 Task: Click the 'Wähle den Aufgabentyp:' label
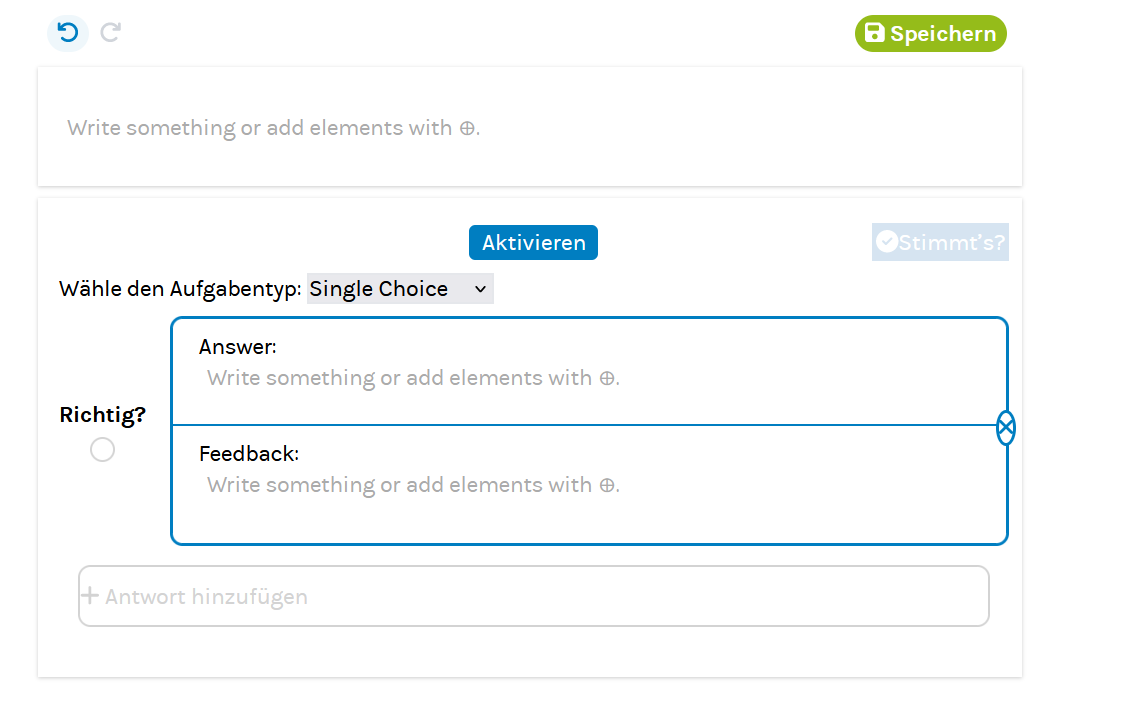(180, 289)
